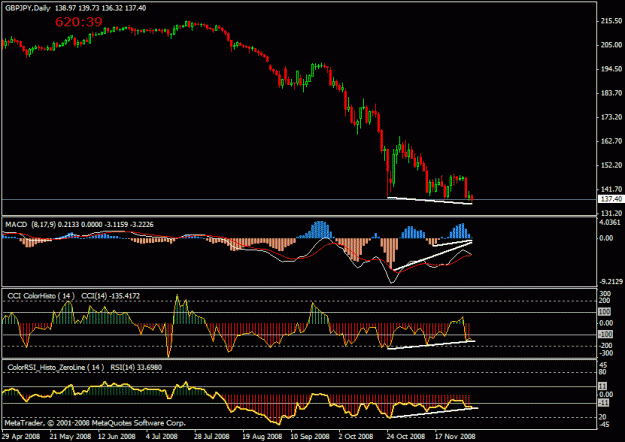
Task: Select the long white trendline on MACD
Action: pos(432,256)
